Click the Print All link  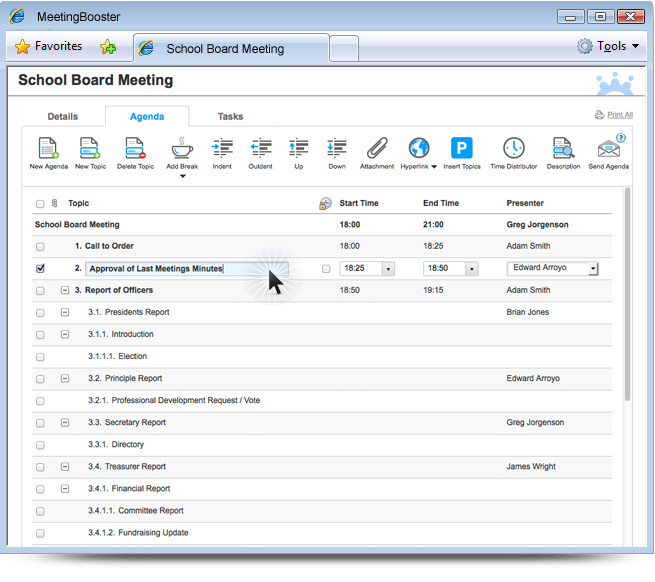[x=620, y=114]
